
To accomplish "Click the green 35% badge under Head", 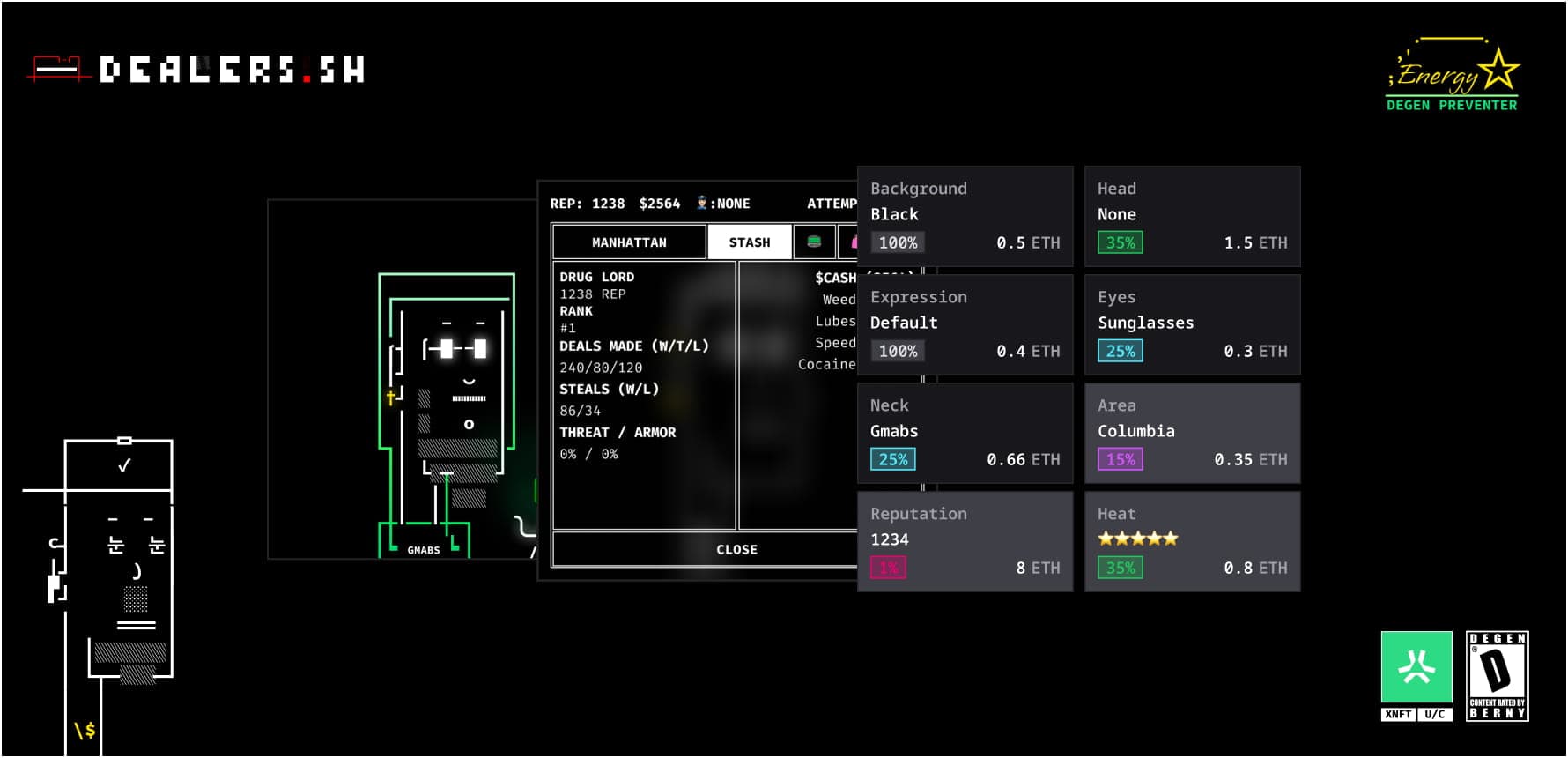I will pyautogui.click(x=1120, y=242).
